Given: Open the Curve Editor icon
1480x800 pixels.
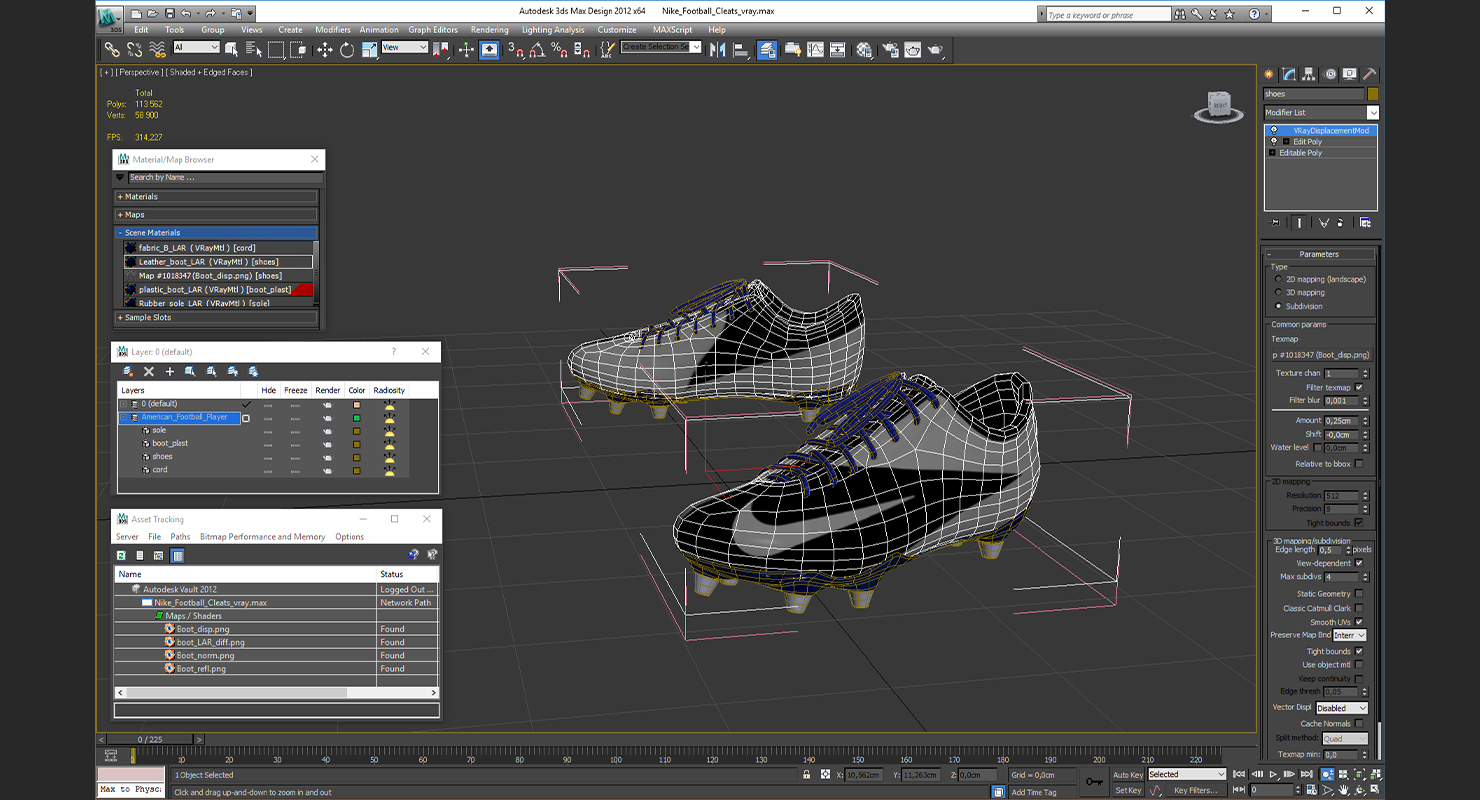Looking at the screenshot, I should pos(815,49).
